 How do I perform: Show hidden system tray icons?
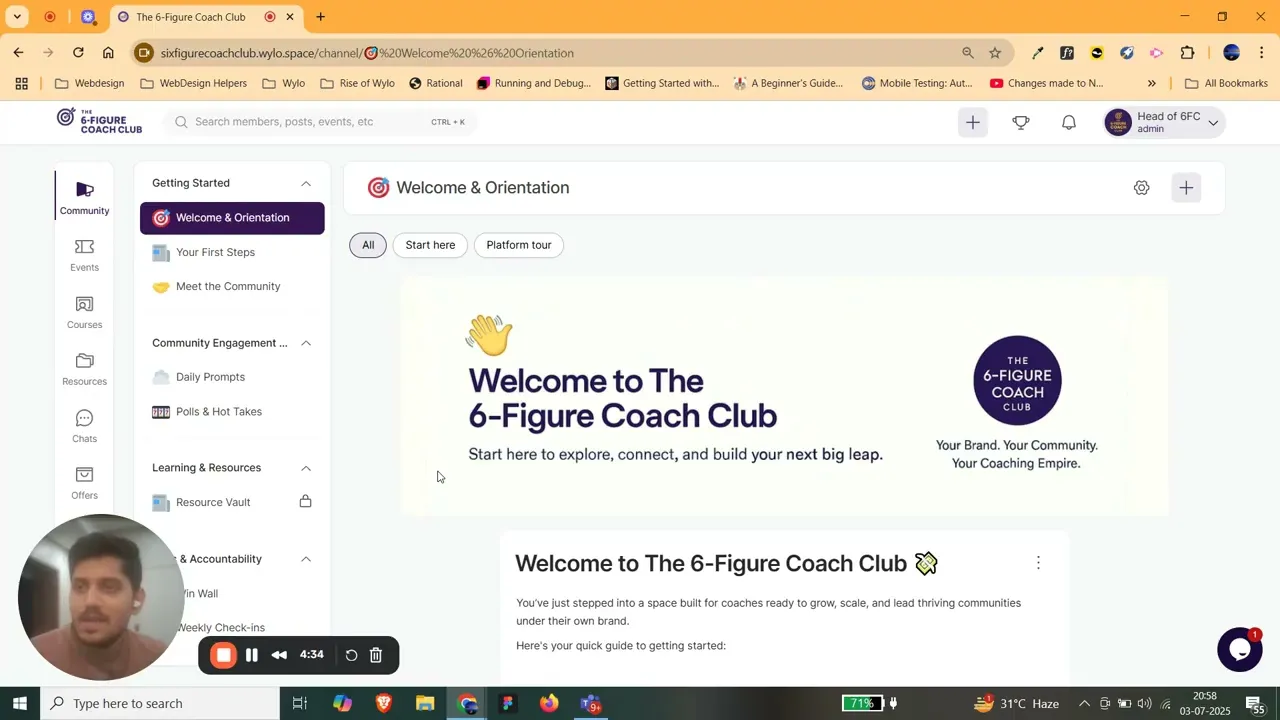(x=1084, y=704)
